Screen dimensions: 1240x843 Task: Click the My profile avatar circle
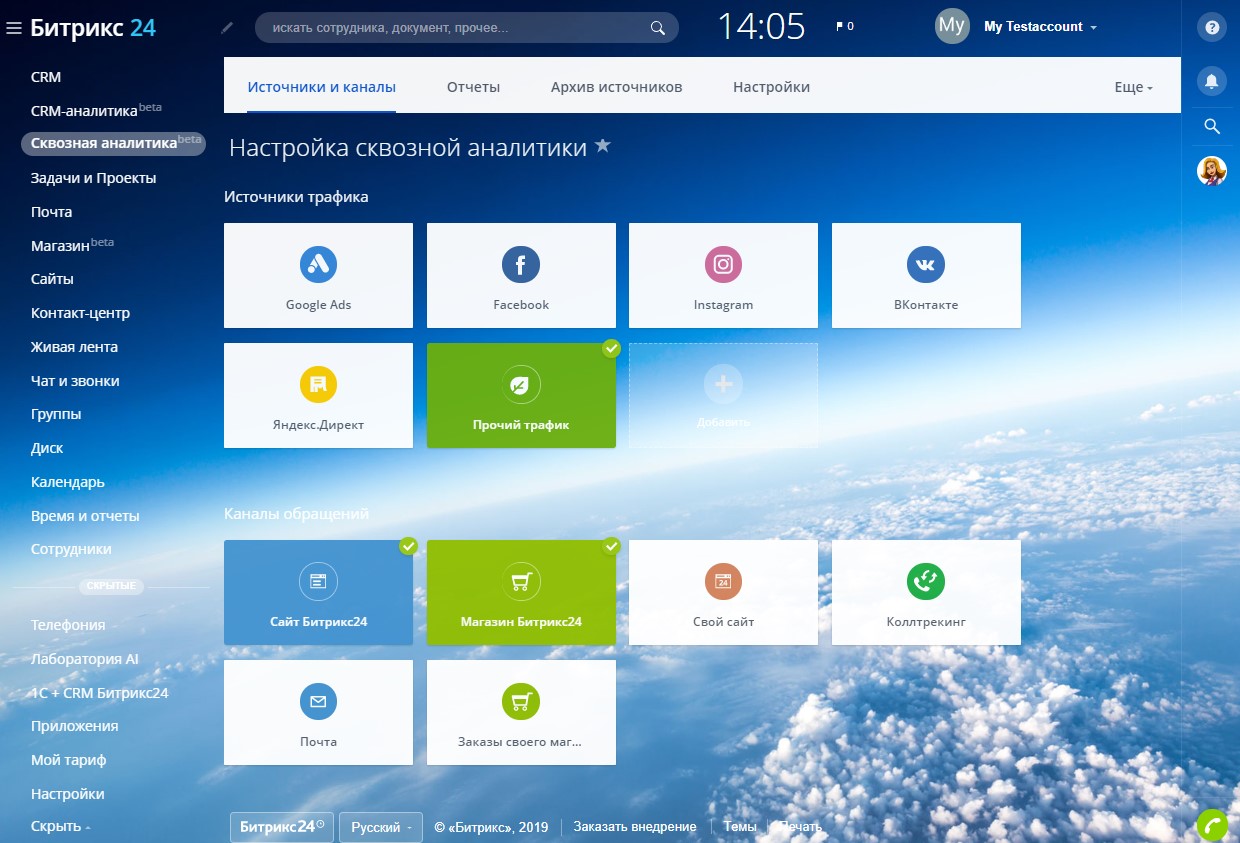(952, 26)
